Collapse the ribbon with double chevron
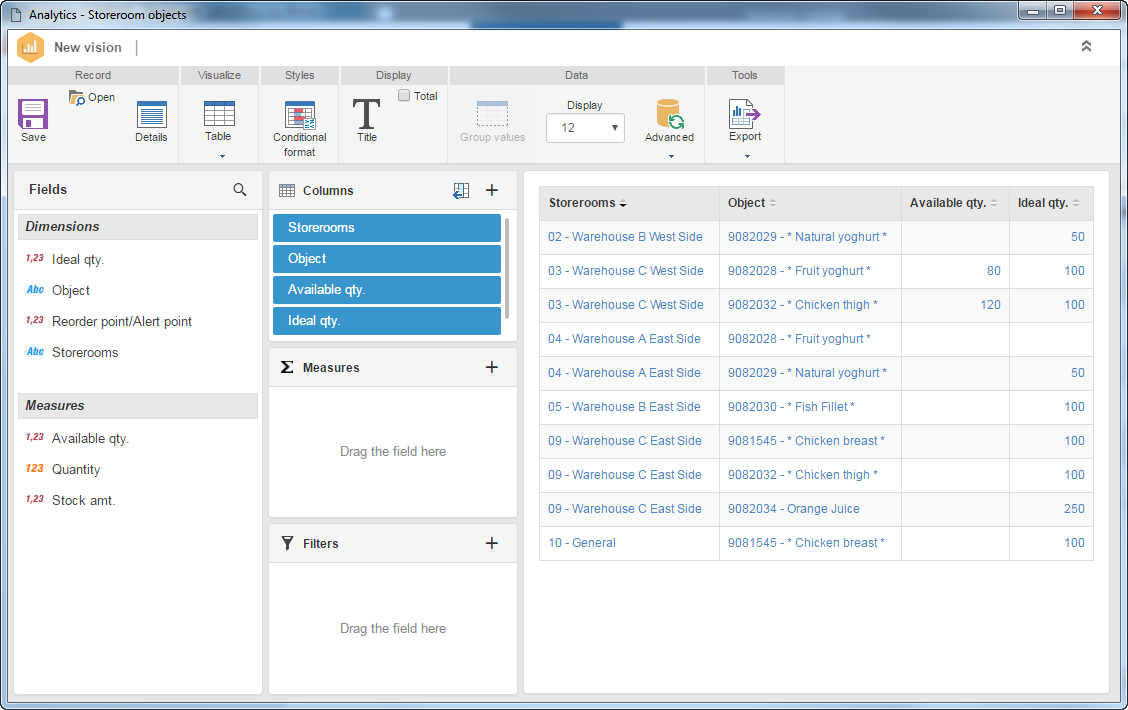Viewport: 1128px width, 710px height. pos(1086,46)
